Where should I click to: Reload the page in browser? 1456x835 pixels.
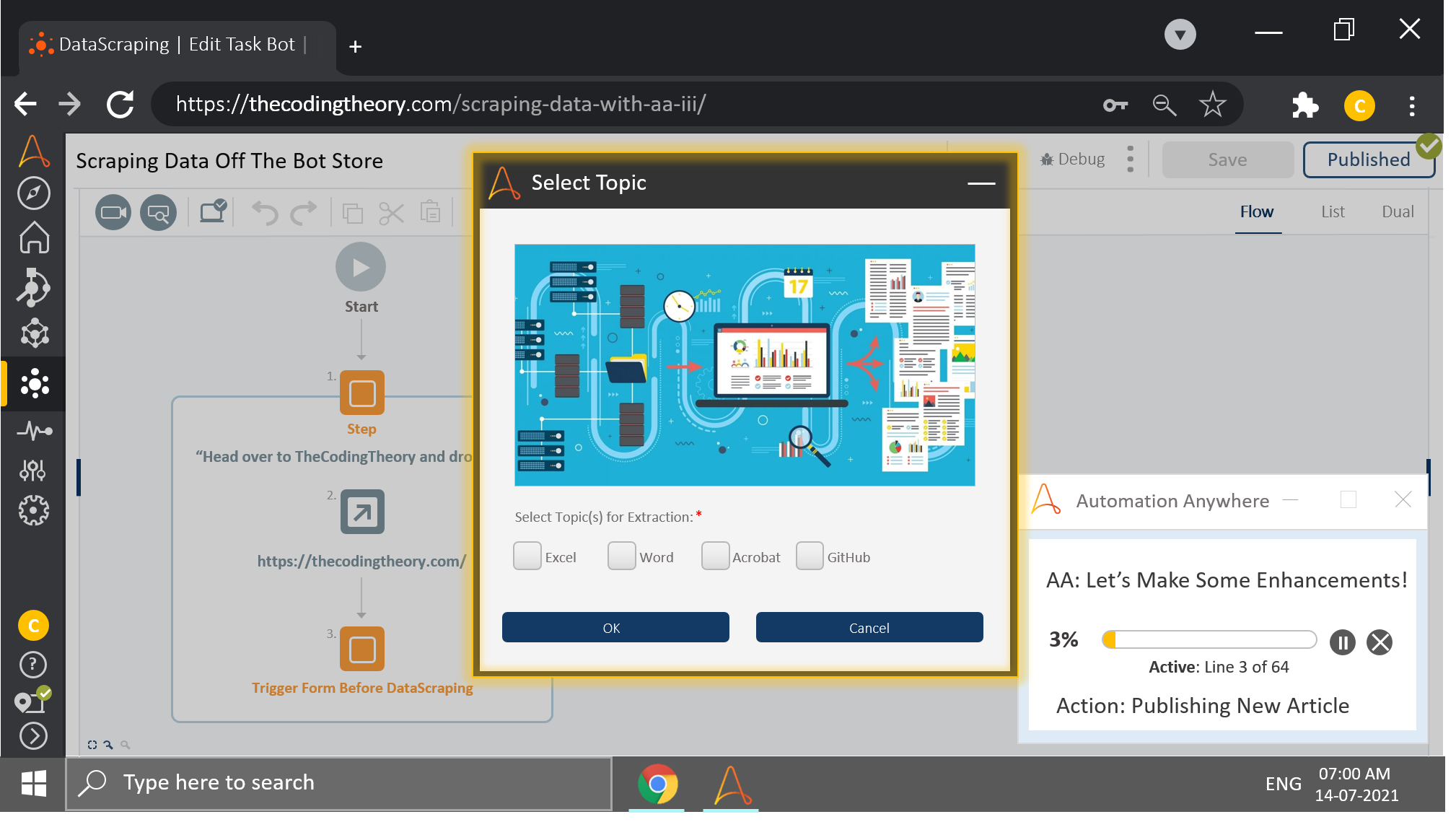[120, 104]
